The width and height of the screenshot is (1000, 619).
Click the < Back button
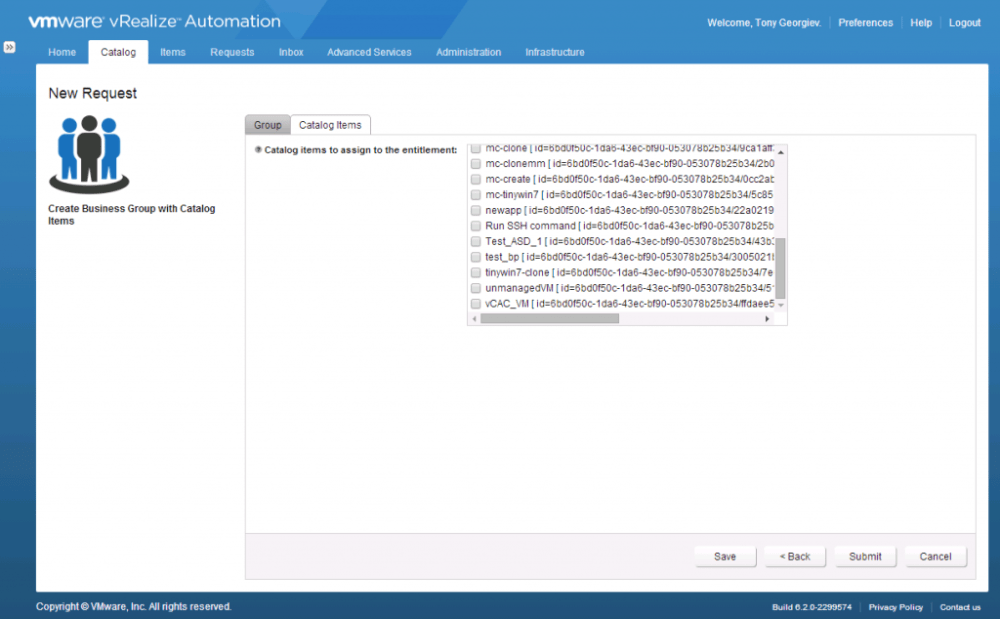[795, 557]
